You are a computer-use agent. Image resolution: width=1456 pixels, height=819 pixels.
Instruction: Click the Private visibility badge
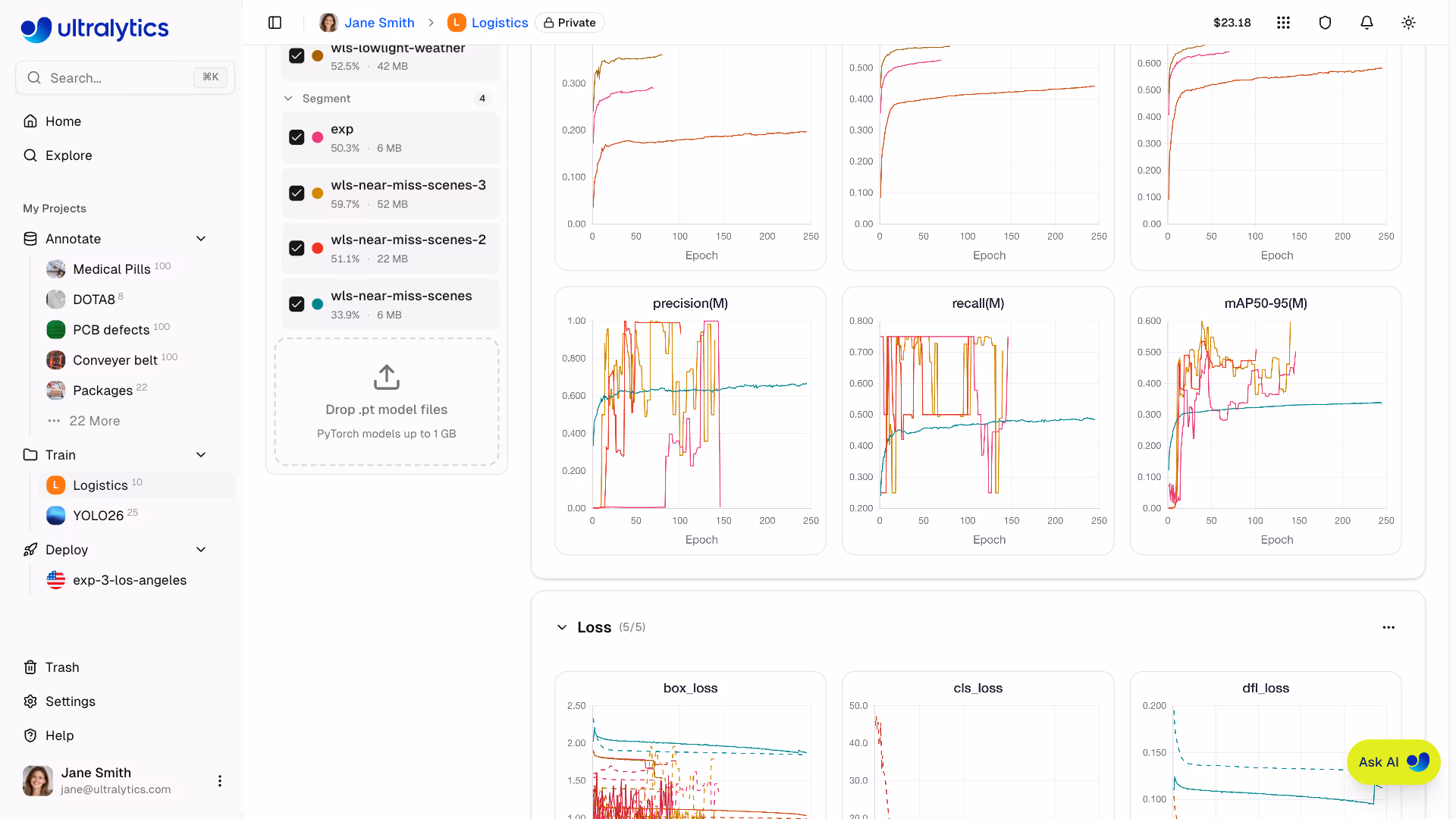click(570, 23)
